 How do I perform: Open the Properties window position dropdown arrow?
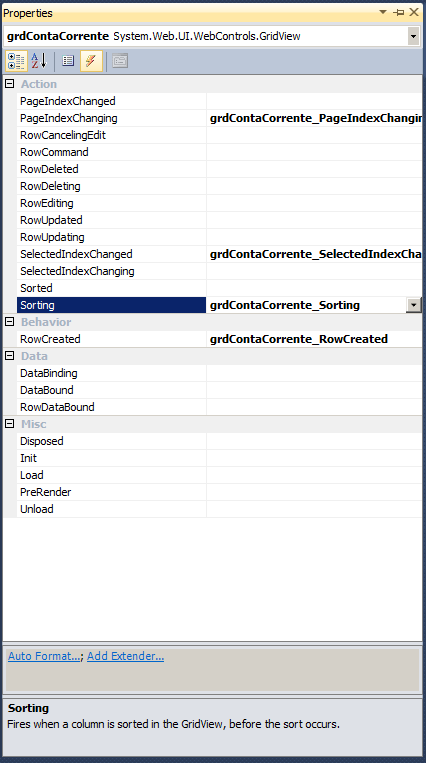coord(383,12)
